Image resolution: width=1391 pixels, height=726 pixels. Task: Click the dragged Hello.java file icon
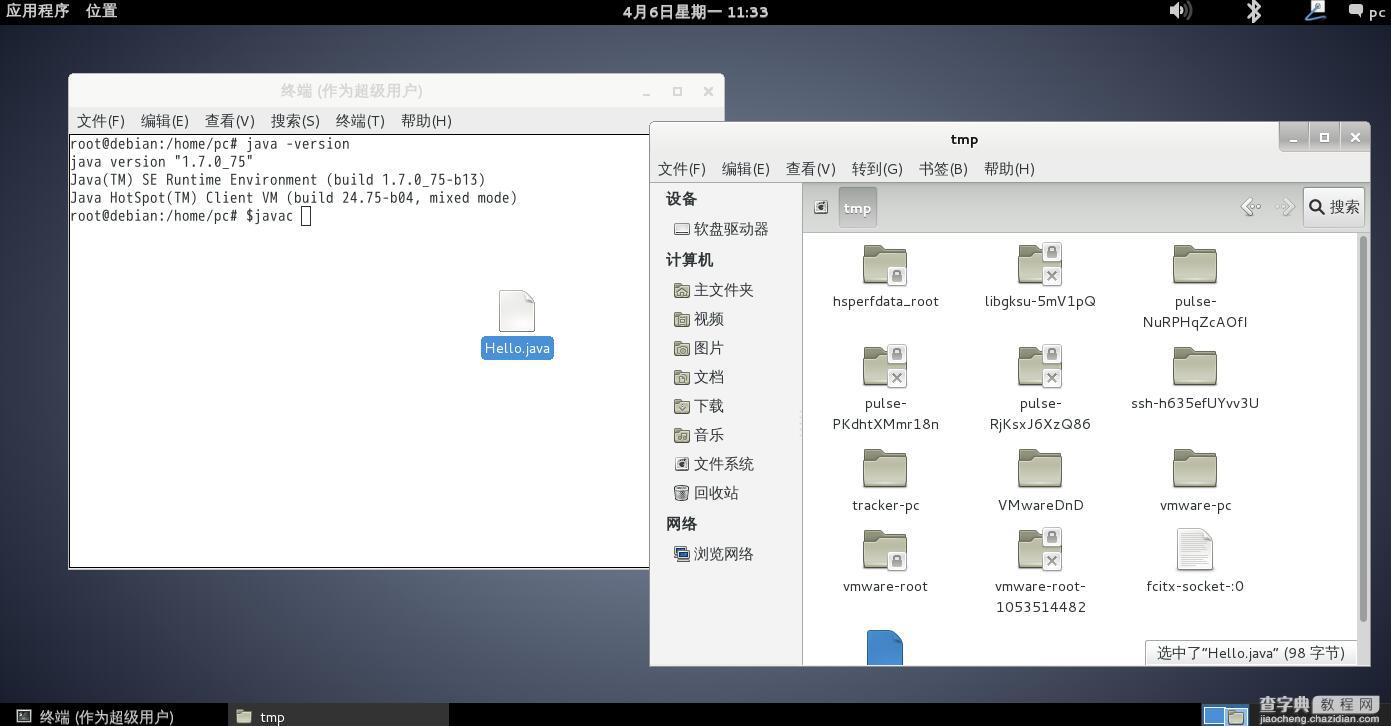(517, 311)
